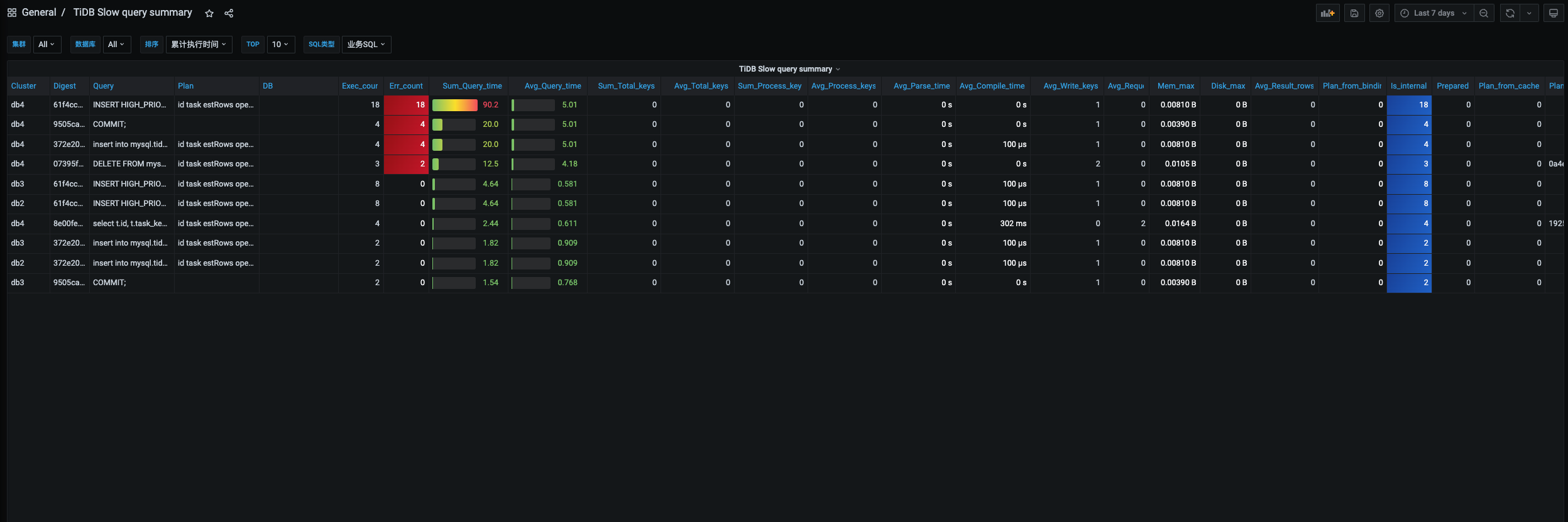Click the Sum_Query_time bar showing 12.5
Screen dimensions: 1568x522
click(x=454, y=164)
